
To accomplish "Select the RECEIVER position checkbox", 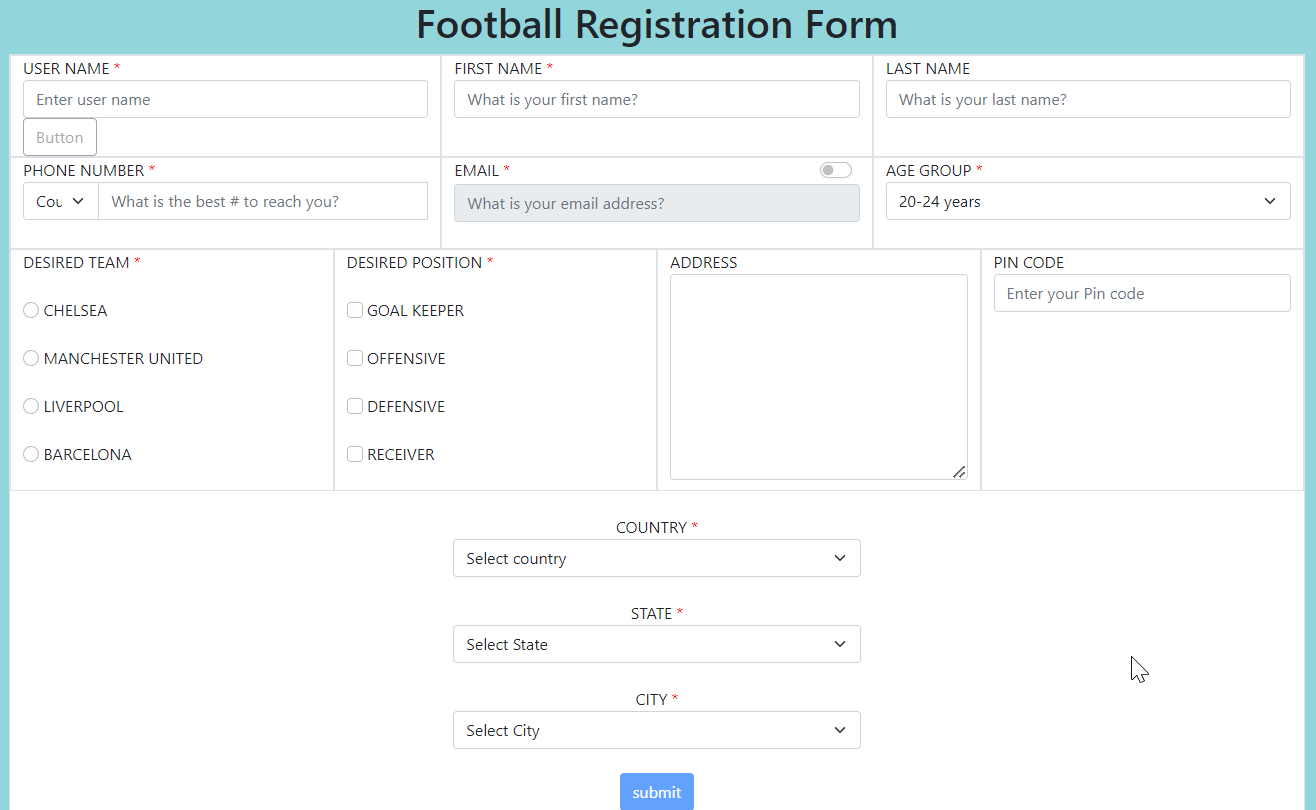I will coord(355,454).
